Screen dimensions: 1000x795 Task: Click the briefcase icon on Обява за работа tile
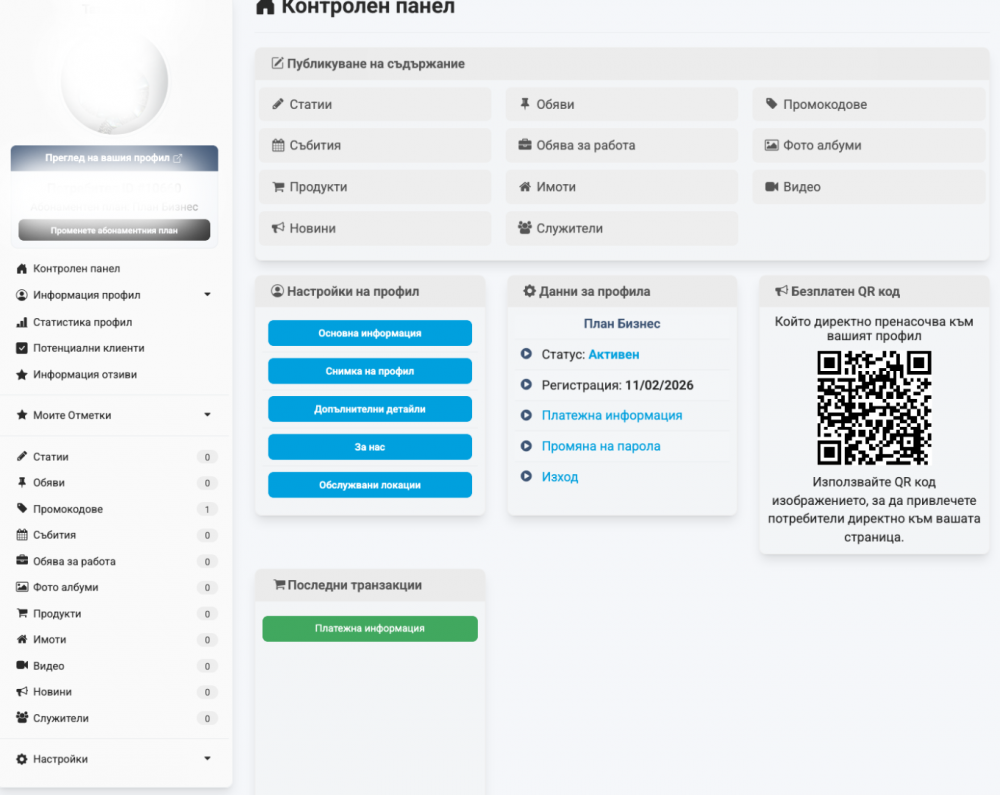[x=525, y=145]
